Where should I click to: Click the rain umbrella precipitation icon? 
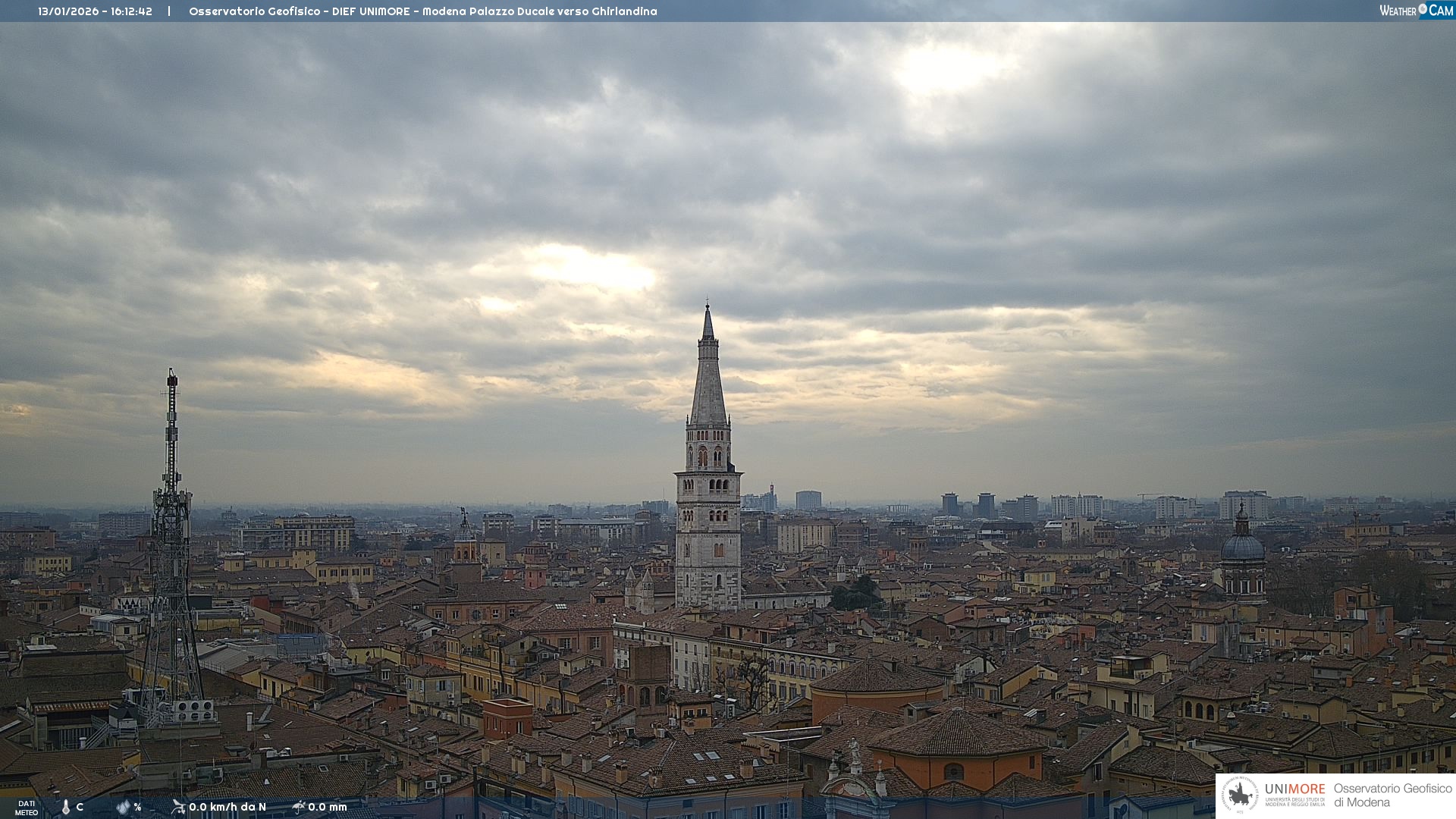point(299,807)
